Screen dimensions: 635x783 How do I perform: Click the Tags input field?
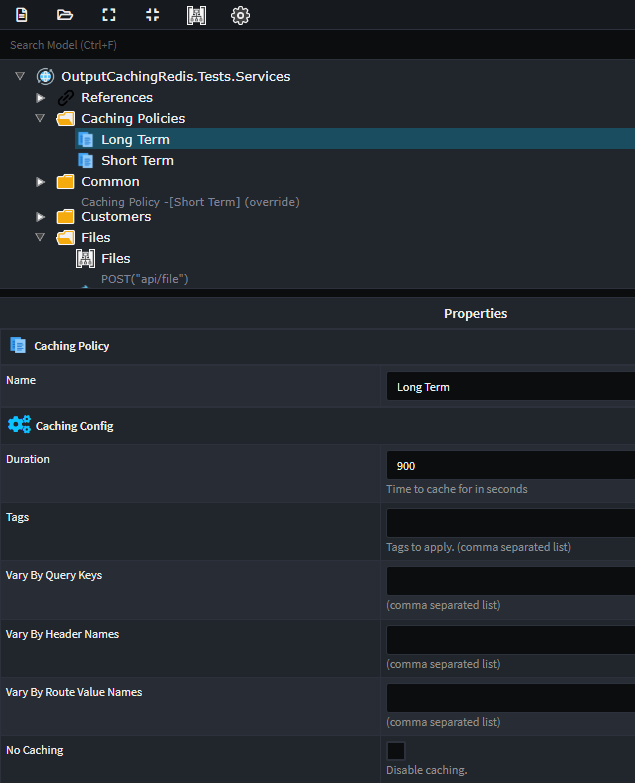511,523
